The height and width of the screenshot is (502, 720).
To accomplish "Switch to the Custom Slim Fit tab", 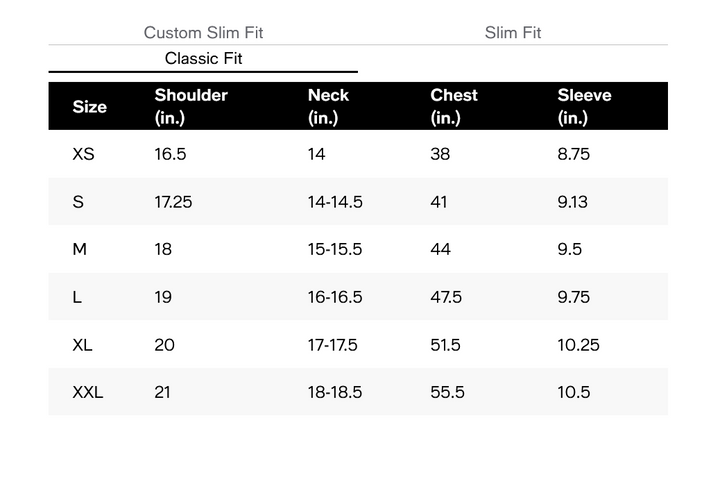I will point(203,33).
